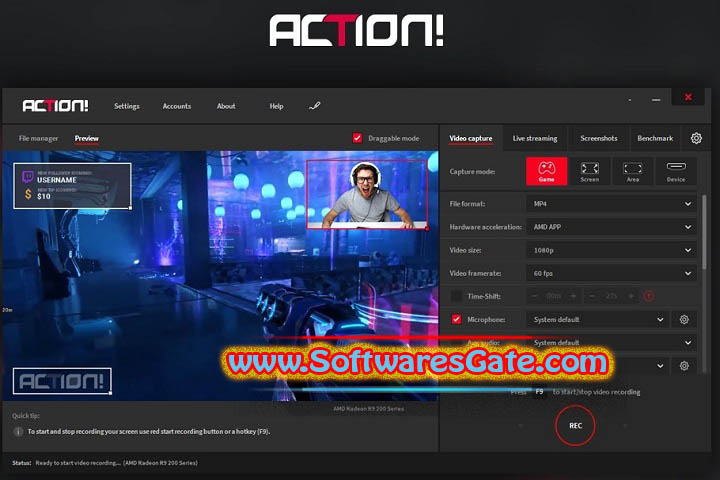Increase second Time-Shift value with plus
Image resolution: width=720 pixels, height=480 pixels.
(x=631, y=297)
